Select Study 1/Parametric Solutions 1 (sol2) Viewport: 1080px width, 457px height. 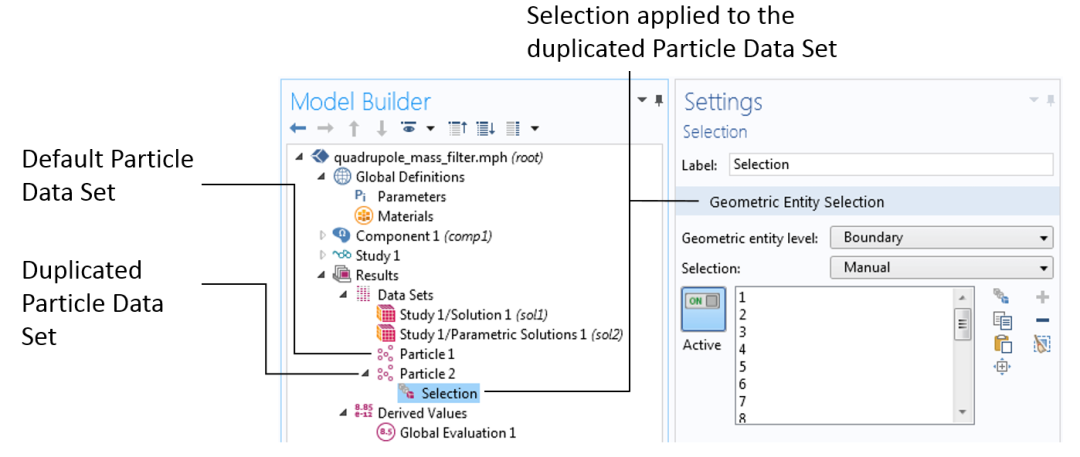(511, 335)
